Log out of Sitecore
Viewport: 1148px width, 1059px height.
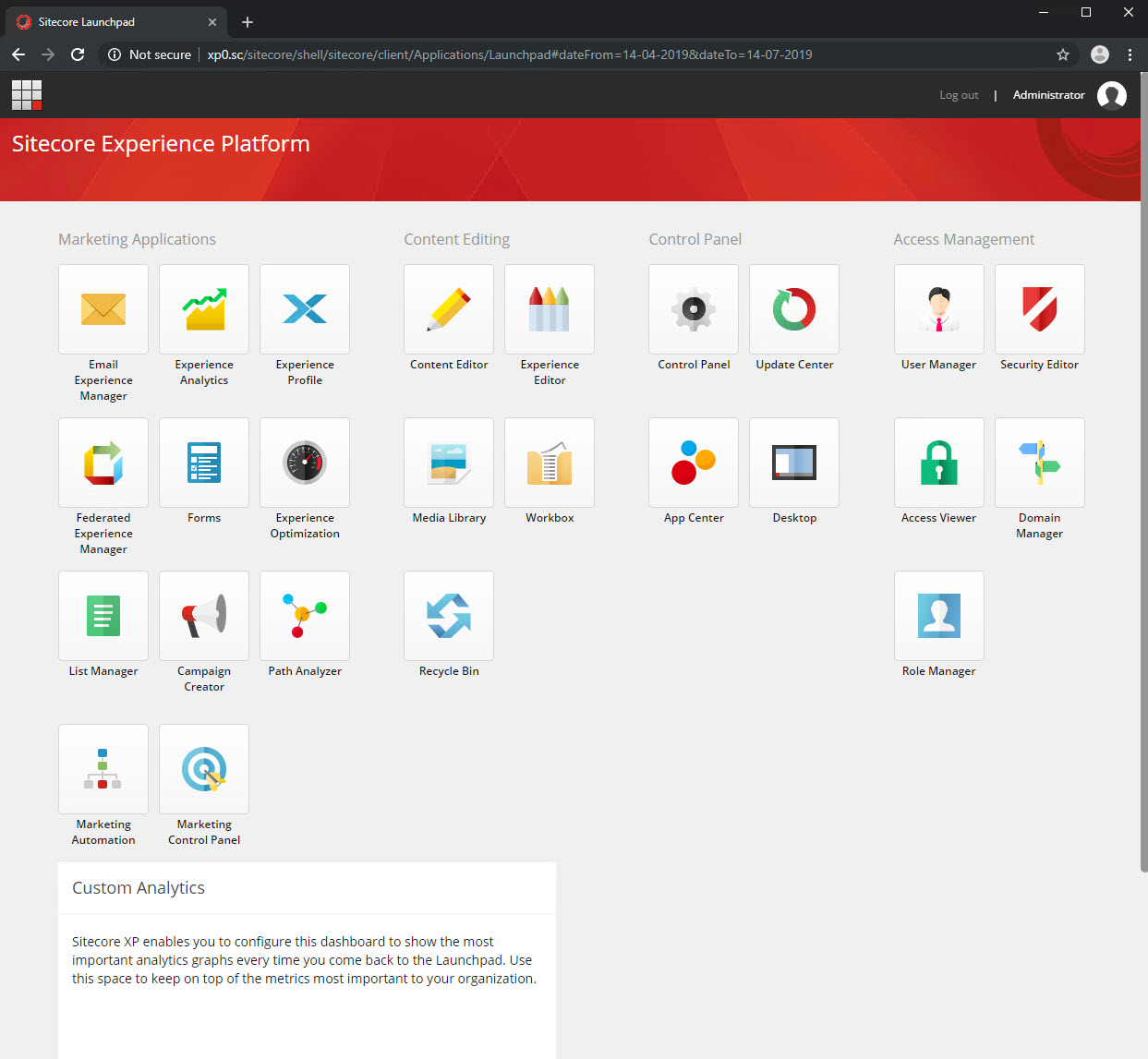point(959,95)
